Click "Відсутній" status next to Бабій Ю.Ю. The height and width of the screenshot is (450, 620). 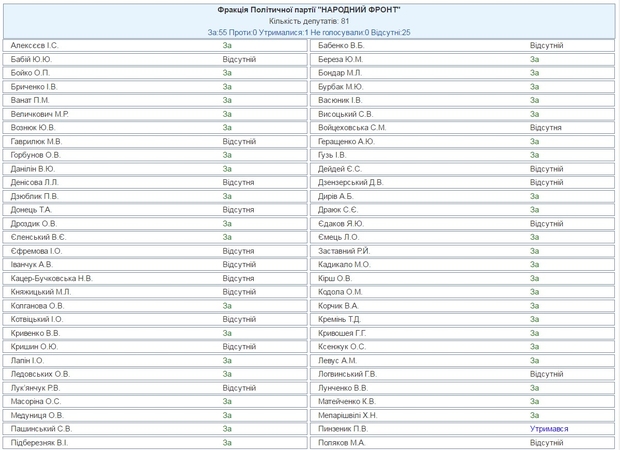(239, 59)
